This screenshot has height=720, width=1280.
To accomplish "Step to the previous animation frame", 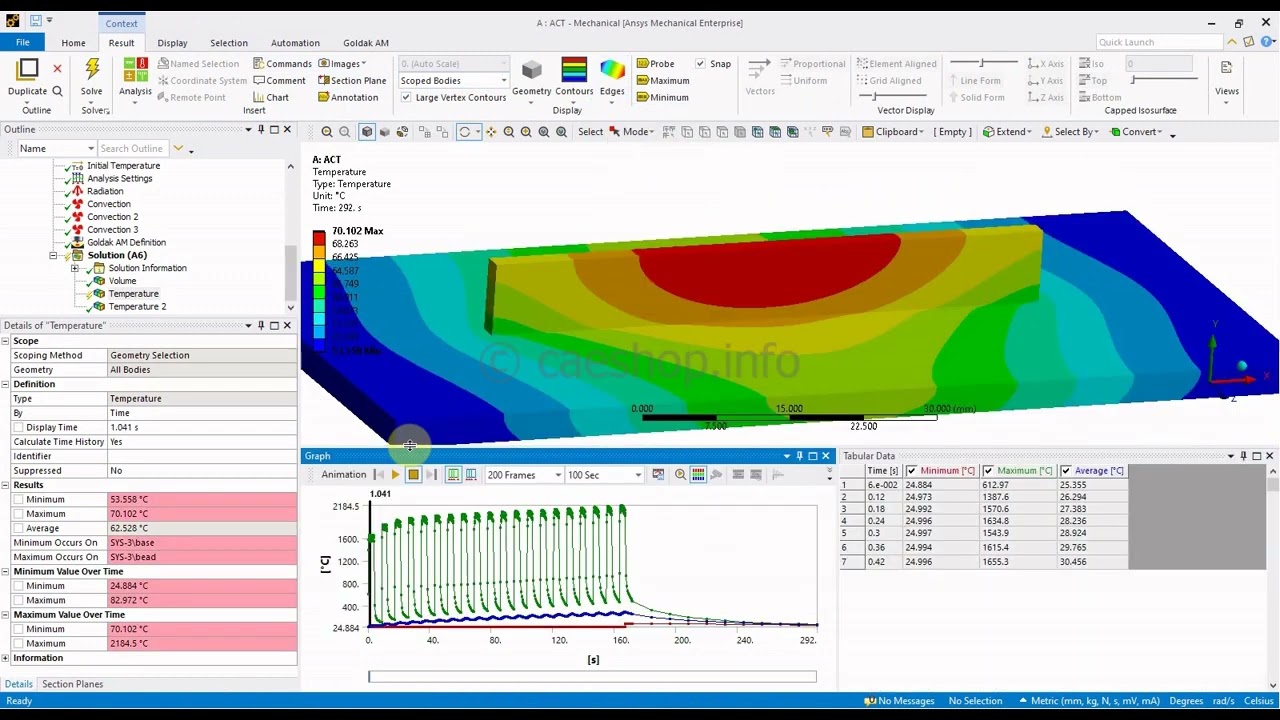I will click(x=379, y=475).
